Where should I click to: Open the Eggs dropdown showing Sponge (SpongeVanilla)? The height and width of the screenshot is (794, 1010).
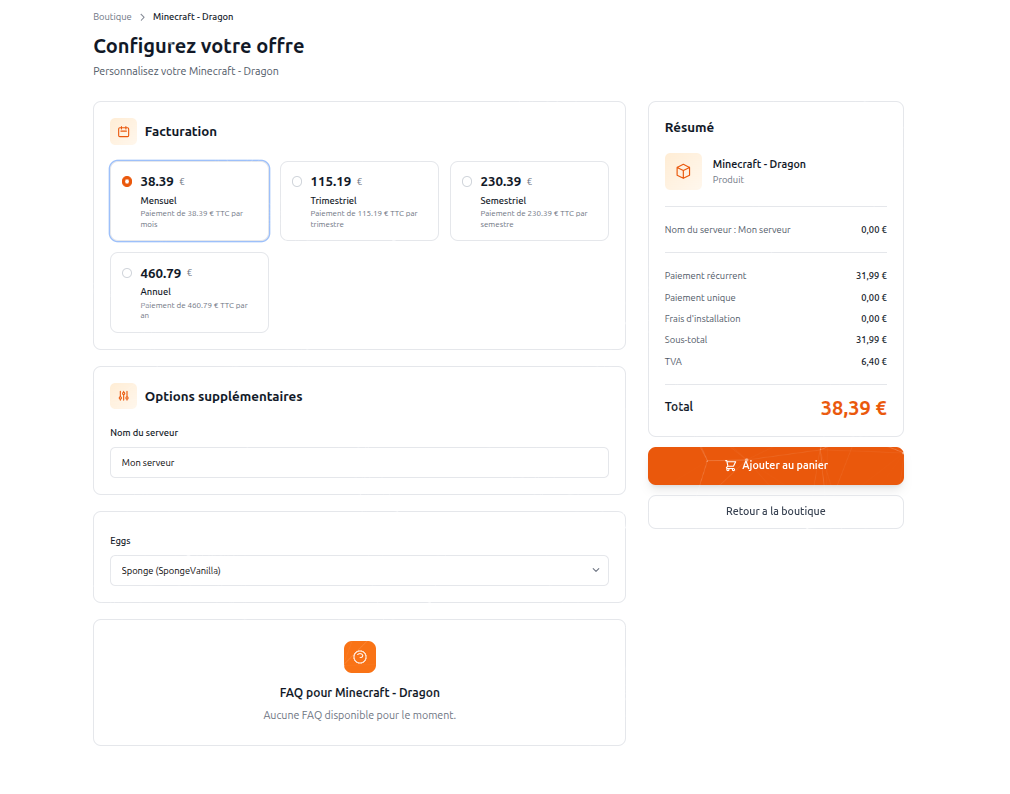click(359, 570)
